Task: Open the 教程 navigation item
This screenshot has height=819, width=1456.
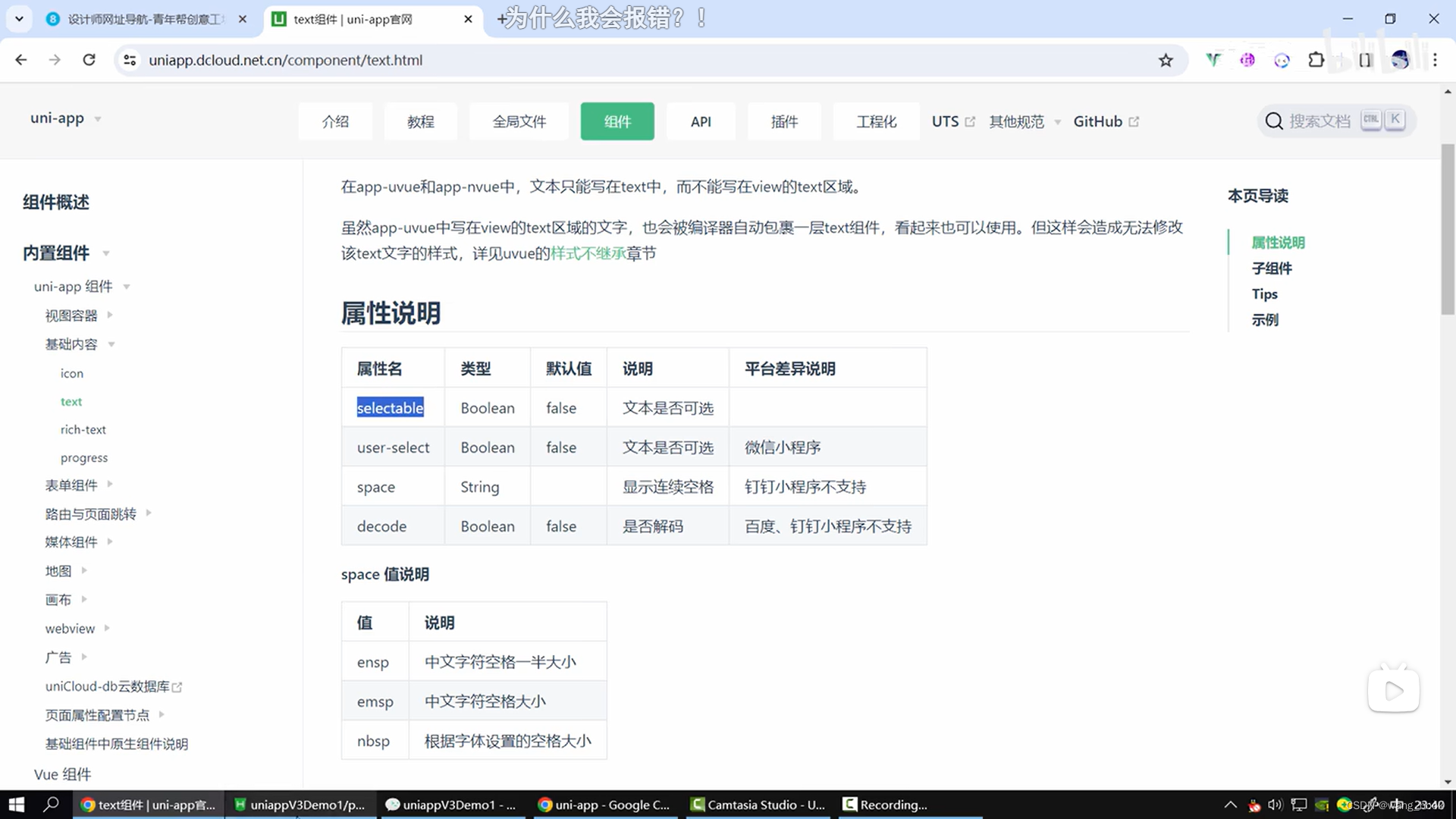Action: point(421,121)
